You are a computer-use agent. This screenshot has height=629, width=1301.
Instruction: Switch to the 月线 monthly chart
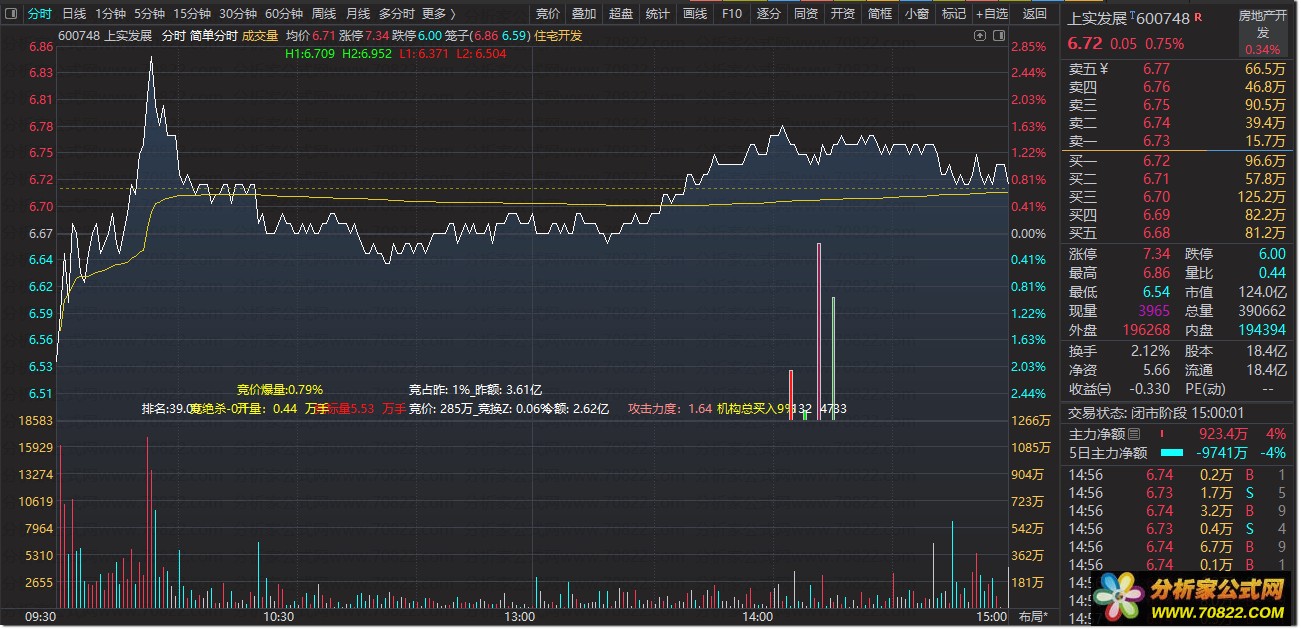coord(357,14)
